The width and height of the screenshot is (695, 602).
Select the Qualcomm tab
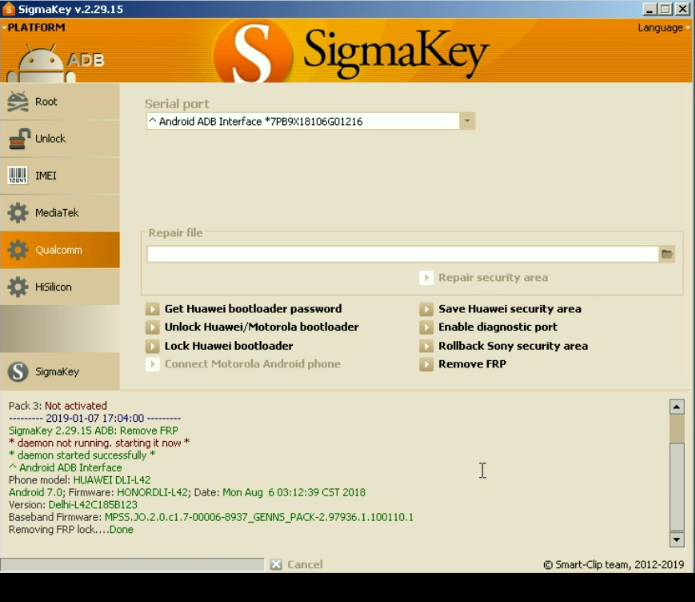click(x=60, y=250)
